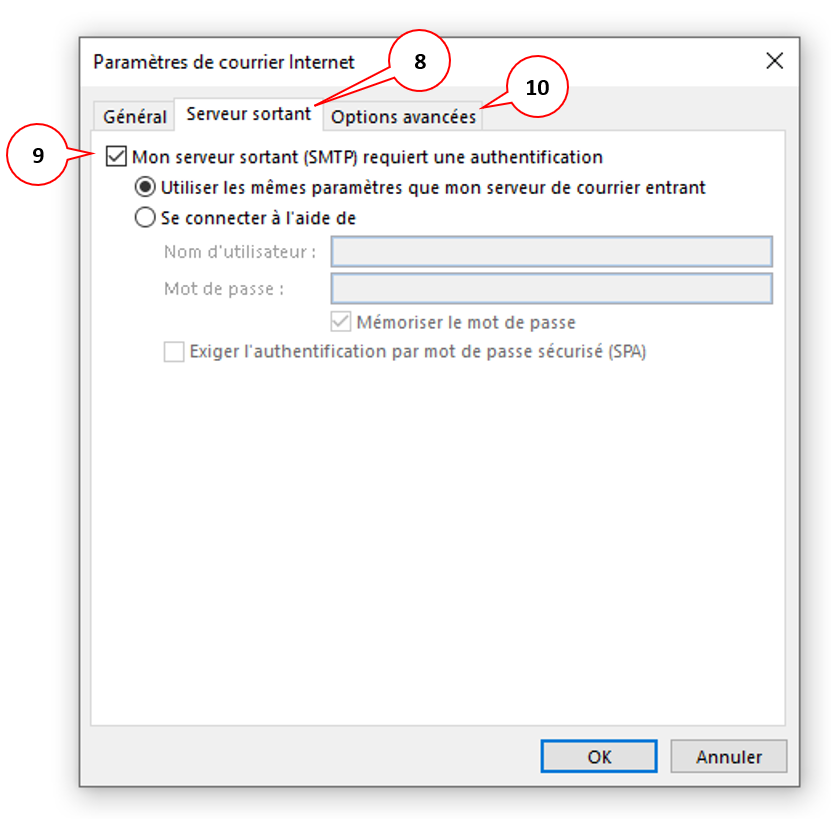
Task: Click the 'Mot de passe :' label
Action: [225, 289]
